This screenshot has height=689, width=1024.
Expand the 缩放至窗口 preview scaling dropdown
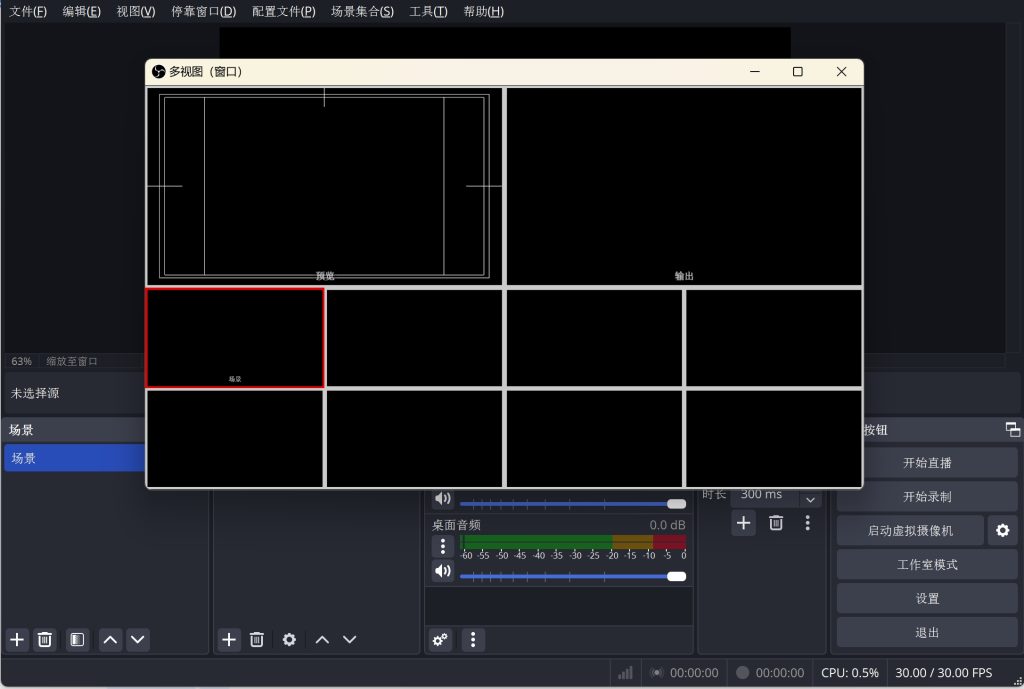tap(72, 361)
